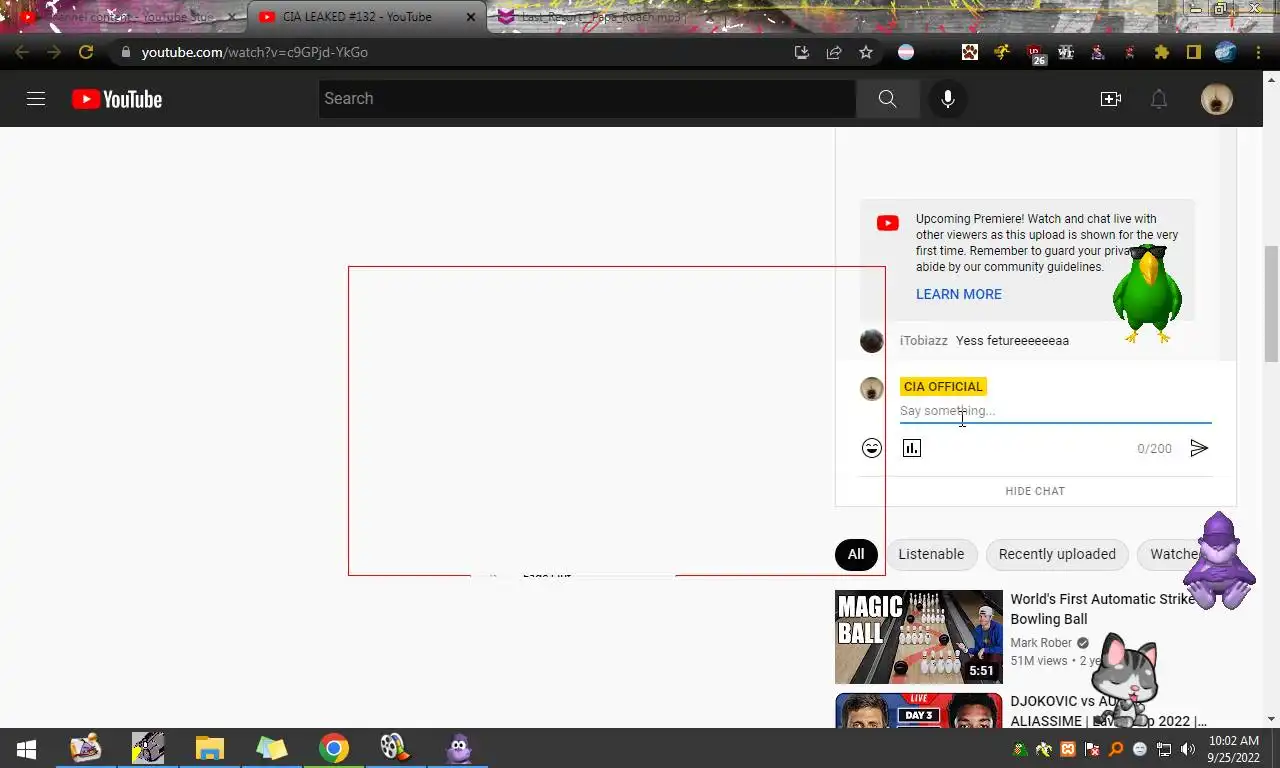Click the CIA OFFICIAL author badge
The image size is (1280, 768).
coord(943,387)
